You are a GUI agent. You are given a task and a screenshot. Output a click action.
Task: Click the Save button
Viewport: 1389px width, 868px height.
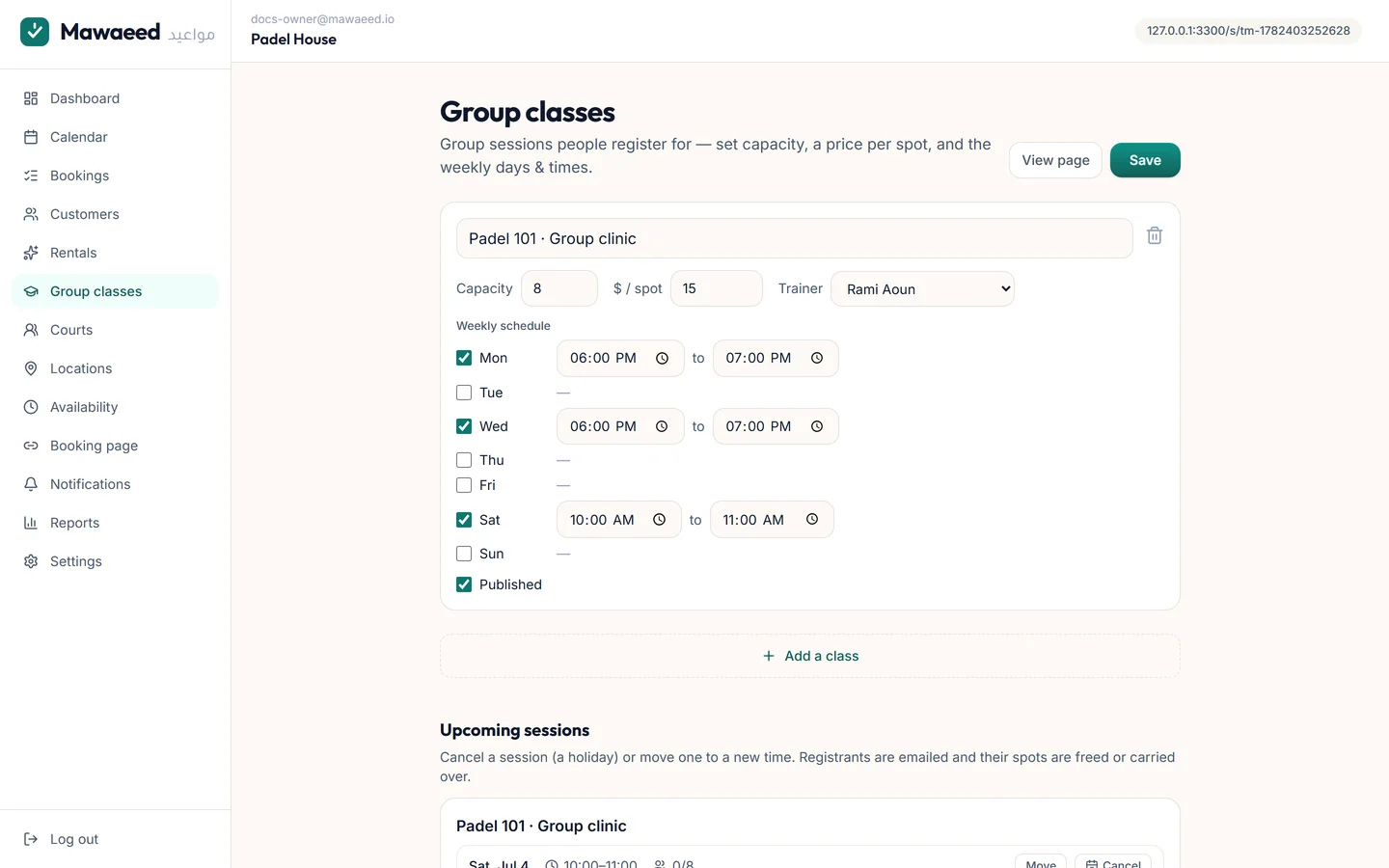[x=1145, y=160]
